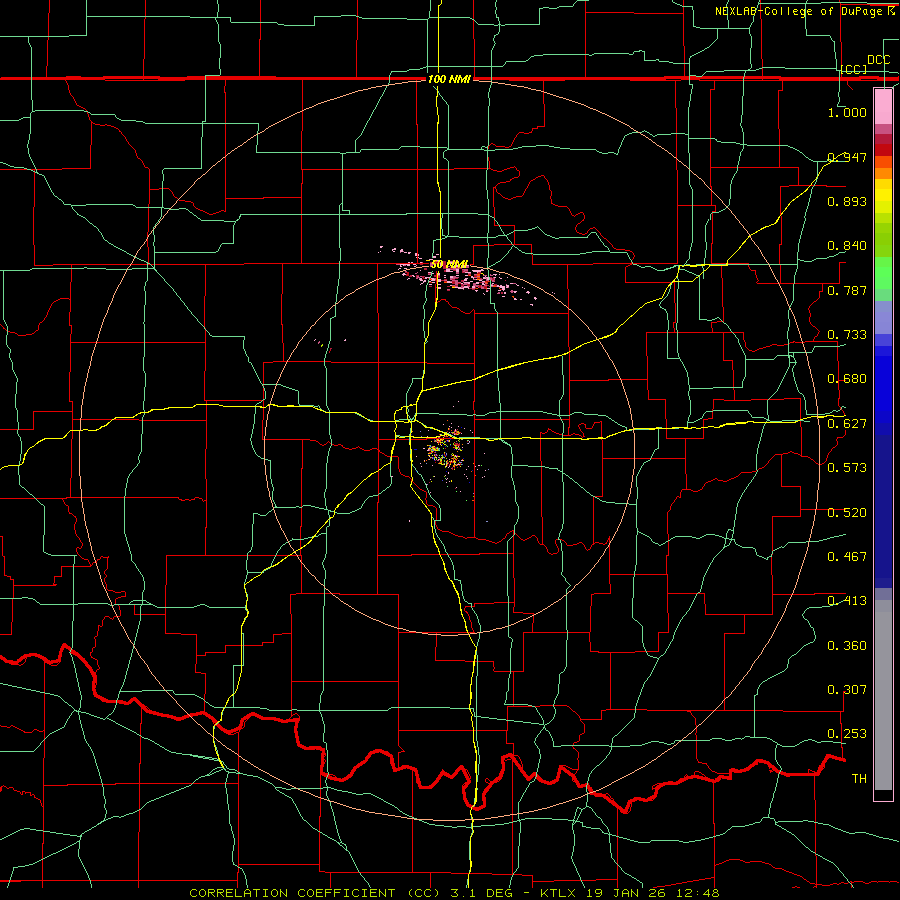Select the 0.947 scale value
This screenshot has height=900, width=900.
pyautogui.click(x=847, y=157)
